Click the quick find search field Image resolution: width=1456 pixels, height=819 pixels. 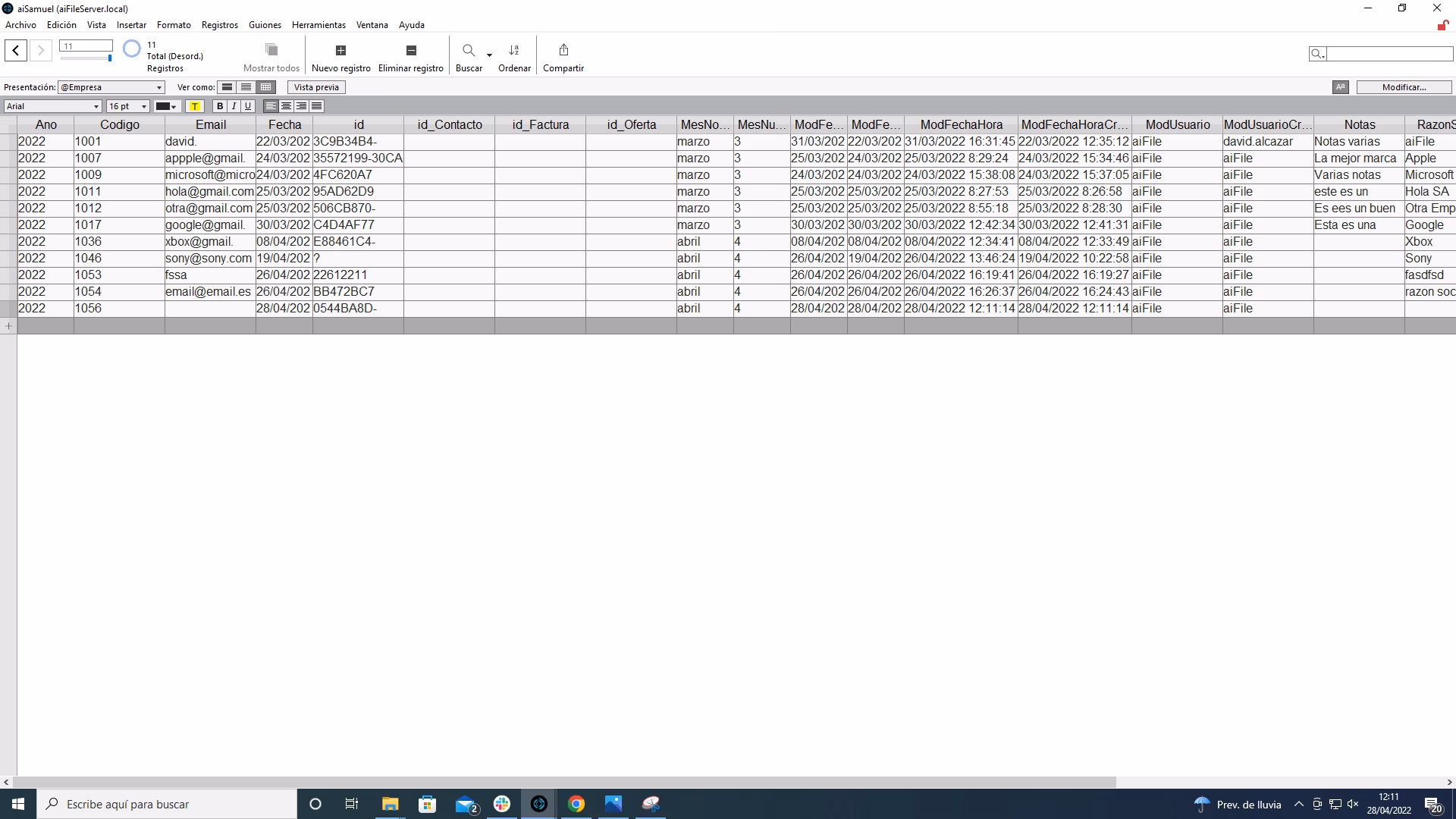(x=1389, y=54)
